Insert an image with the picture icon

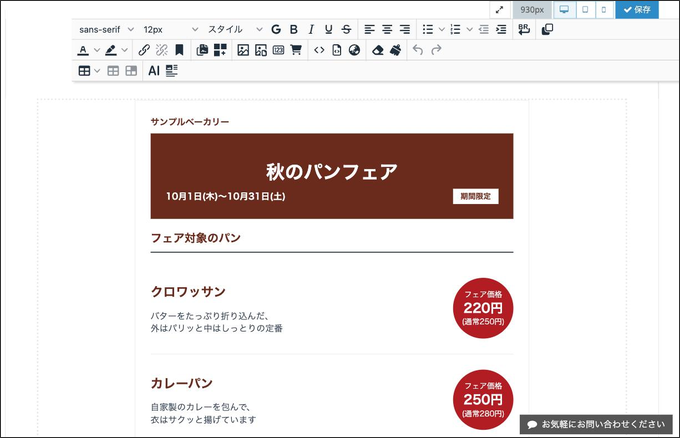243,50
